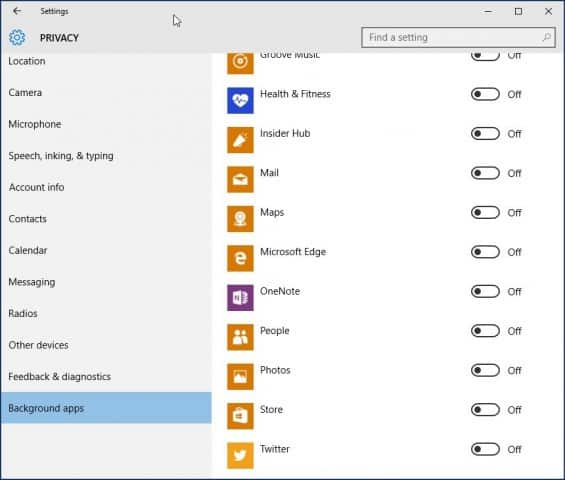Switch on Microsoft Edge background toggle

tap(485, 252)
